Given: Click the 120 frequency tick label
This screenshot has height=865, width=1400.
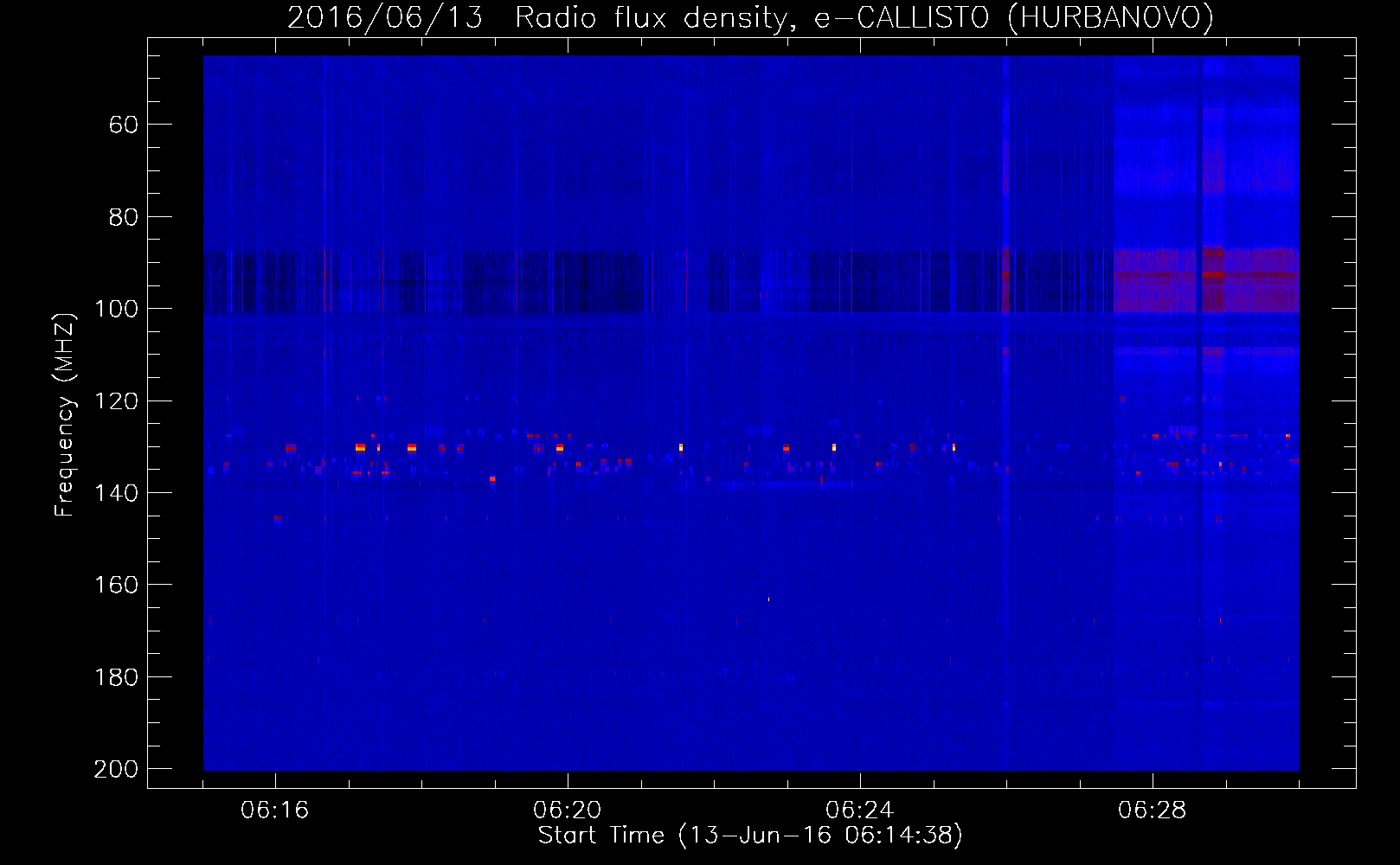Looking at the screenshot, I should point(116,401).
